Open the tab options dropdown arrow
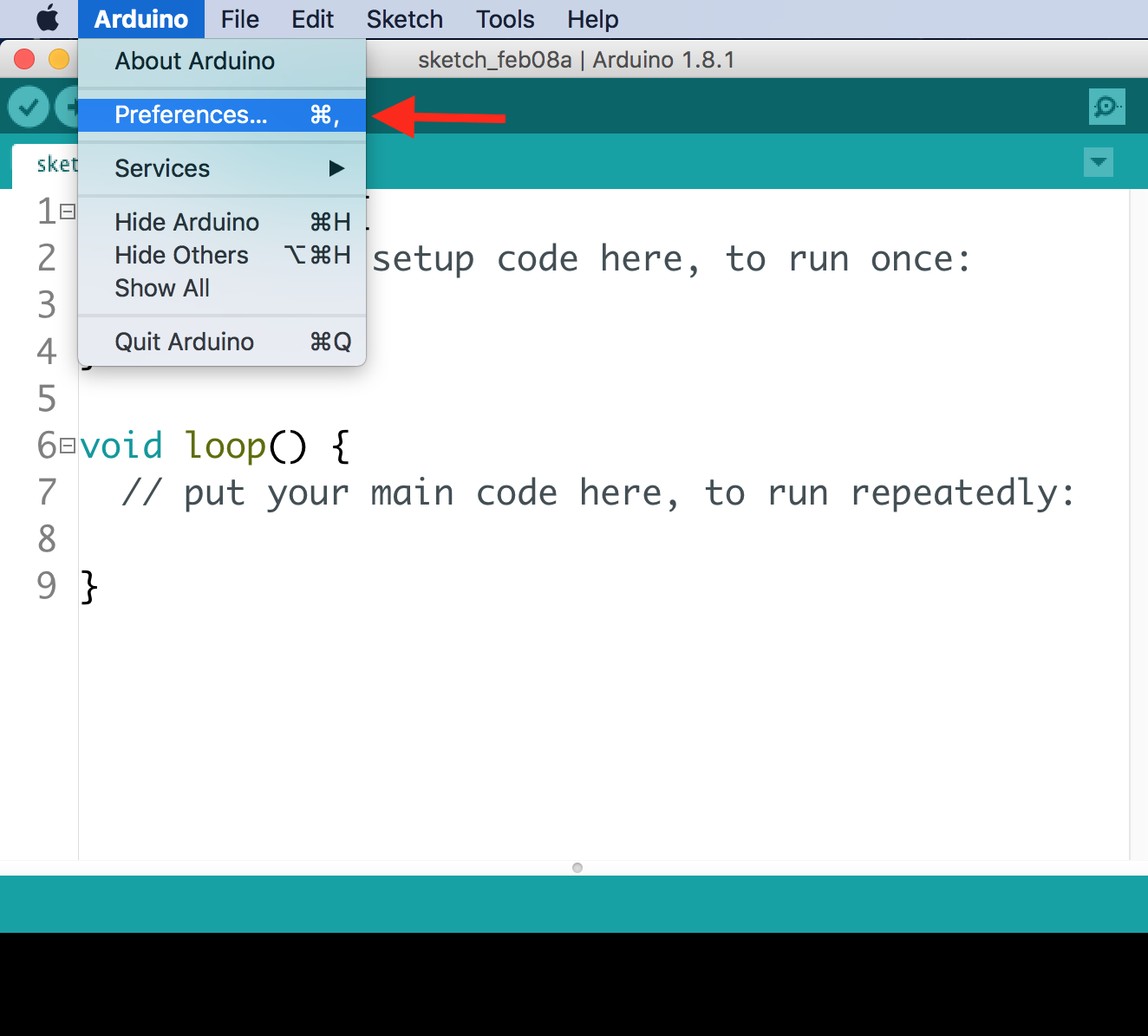This screenshot has height=1036, width=1148. pyautogui.click(x=1099, y=162)
